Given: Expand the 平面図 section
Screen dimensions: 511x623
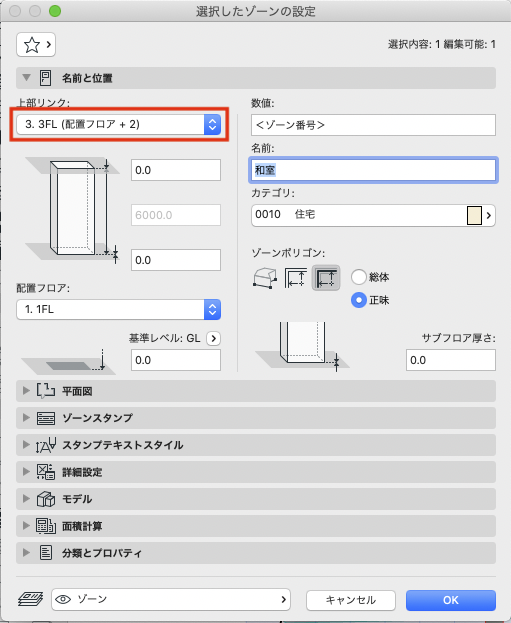Looking at the screenshot, I should [26, 391].
